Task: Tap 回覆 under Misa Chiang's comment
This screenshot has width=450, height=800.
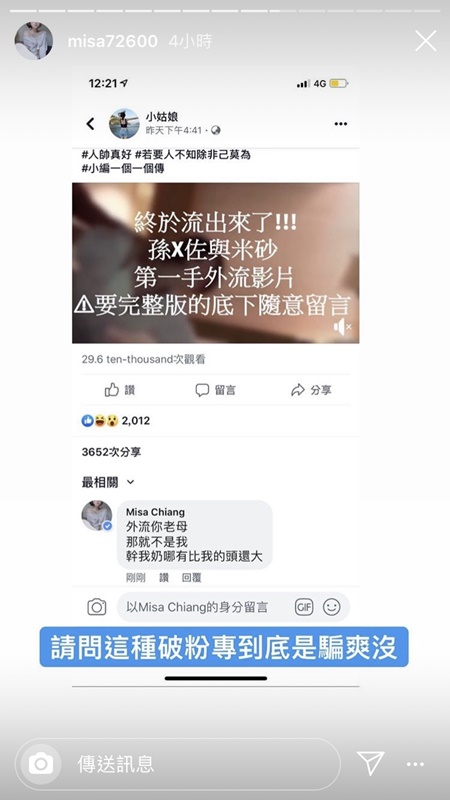Action: pos(191,578)
